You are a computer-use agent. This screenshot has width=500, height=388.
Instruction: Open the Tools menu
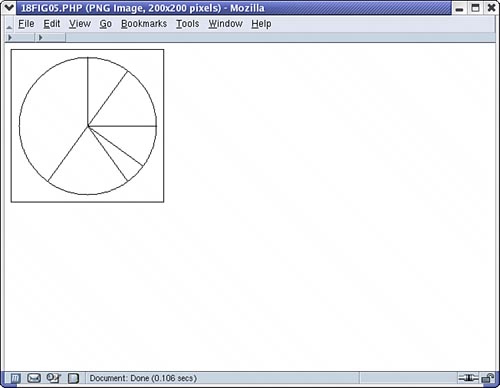point(188,24)
